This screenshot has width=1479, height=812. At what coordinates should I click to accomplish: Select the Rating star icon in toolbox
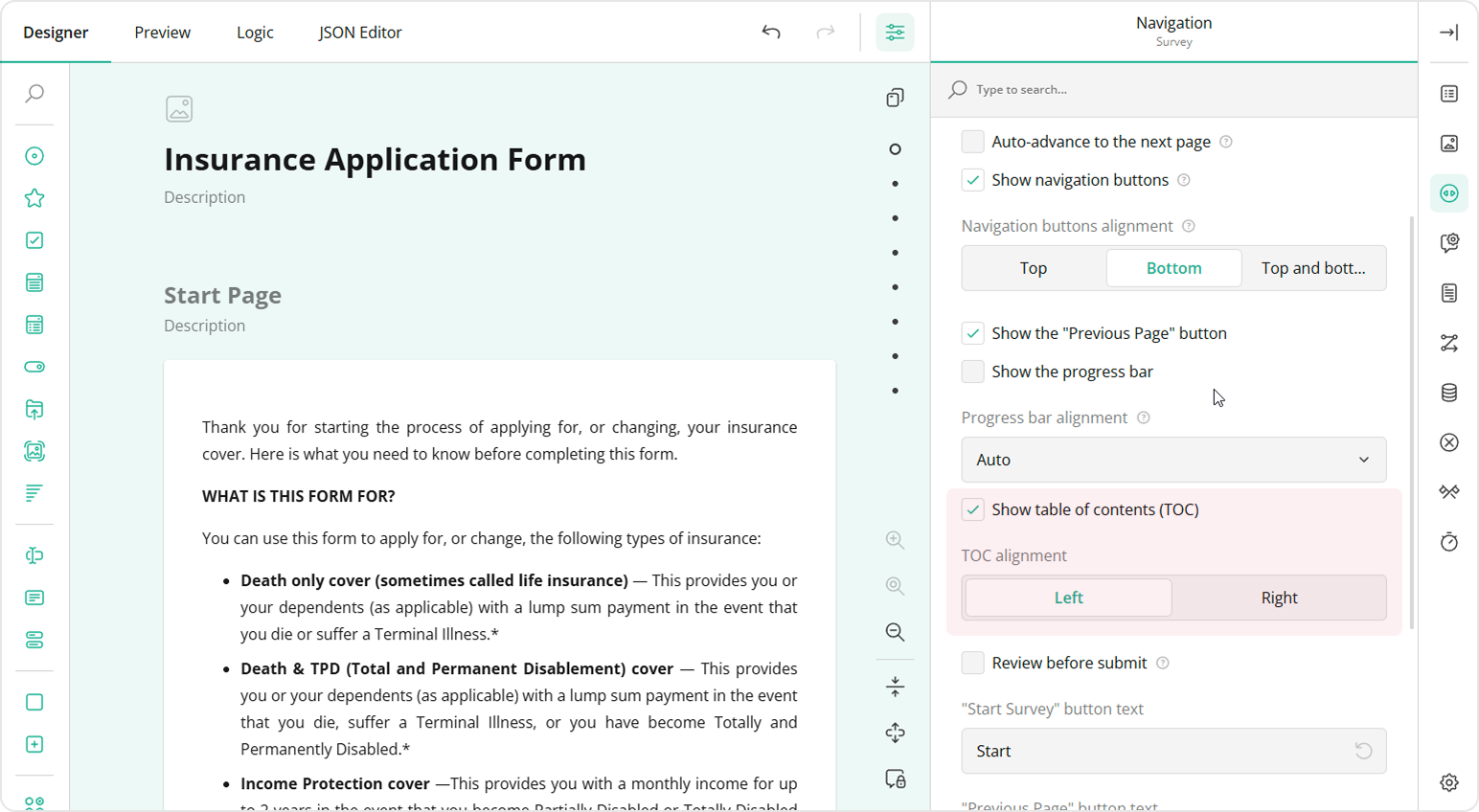[34, 198]
